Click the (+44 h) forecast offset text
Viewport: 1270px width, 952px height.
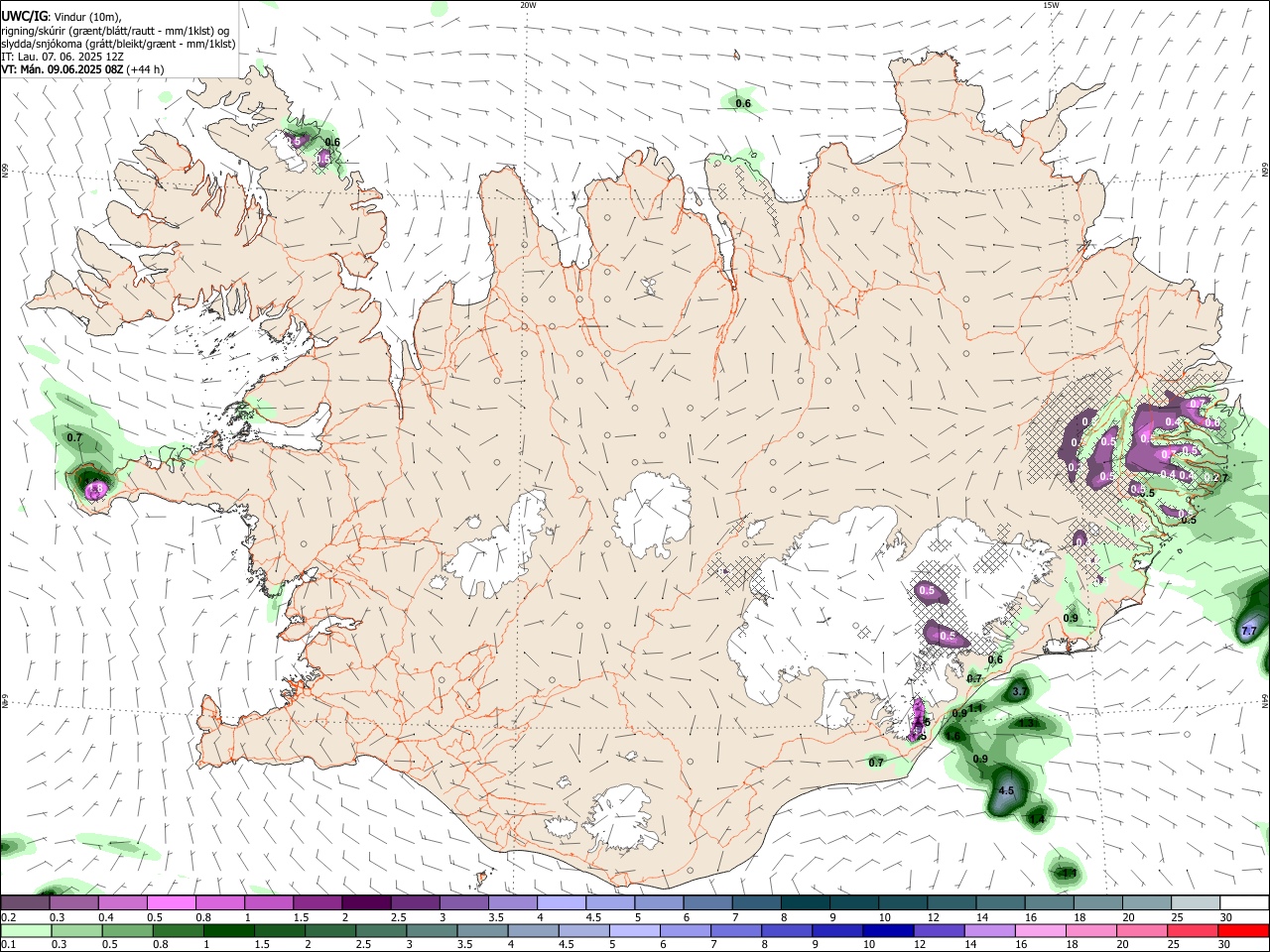pyautogui.click(x=146, y=69)
